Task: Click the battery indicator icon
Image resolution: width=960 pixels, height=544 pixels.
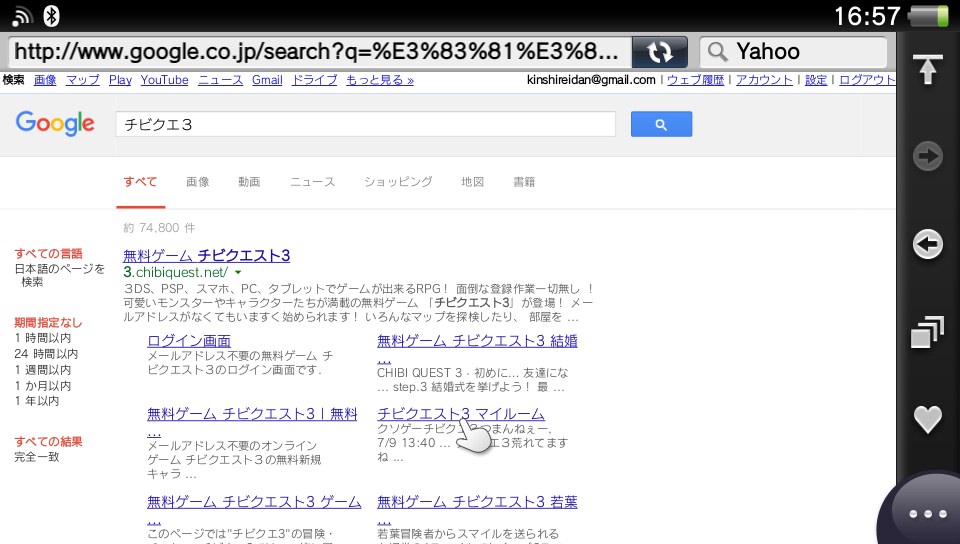Action: pyautogui.click(x=928, y=16)
